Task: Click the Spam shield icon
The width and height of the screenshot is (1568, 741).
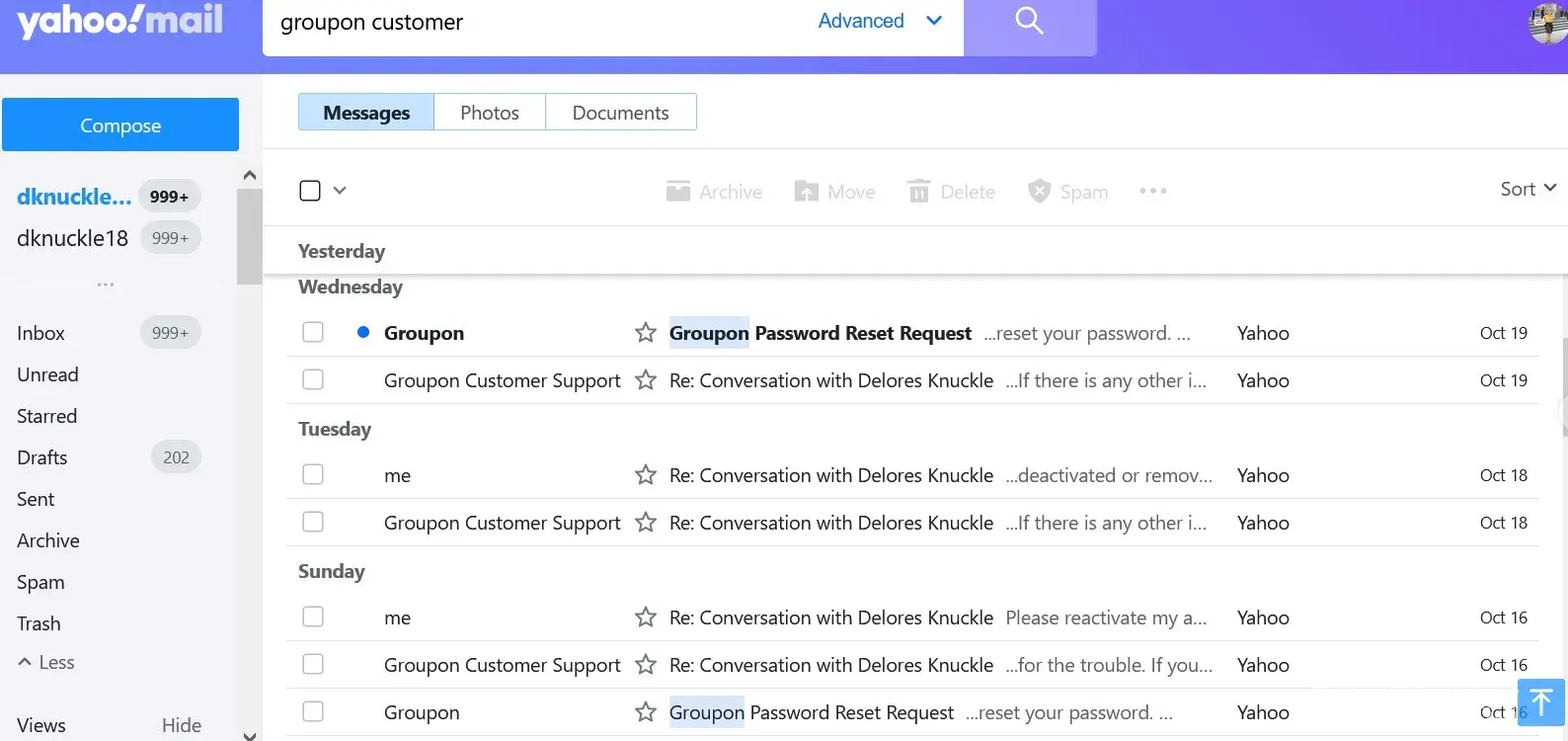Action: [1039, 192]
